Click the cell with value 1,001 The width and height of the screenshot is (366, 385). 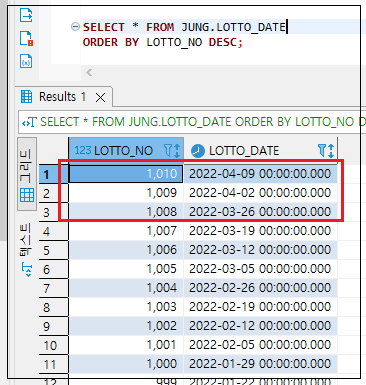click(x=126, y=345)
